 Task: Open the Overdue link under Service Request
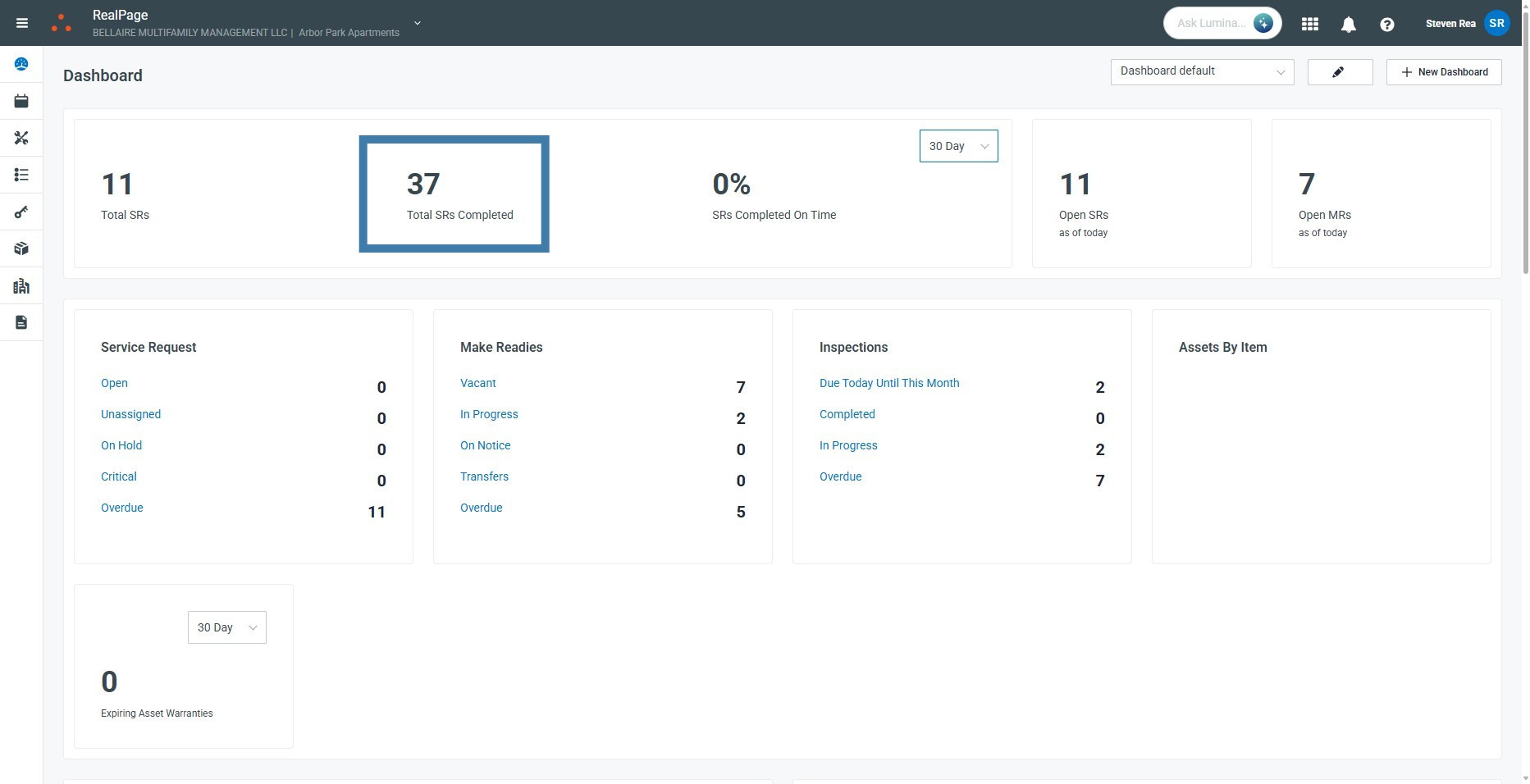122,508
